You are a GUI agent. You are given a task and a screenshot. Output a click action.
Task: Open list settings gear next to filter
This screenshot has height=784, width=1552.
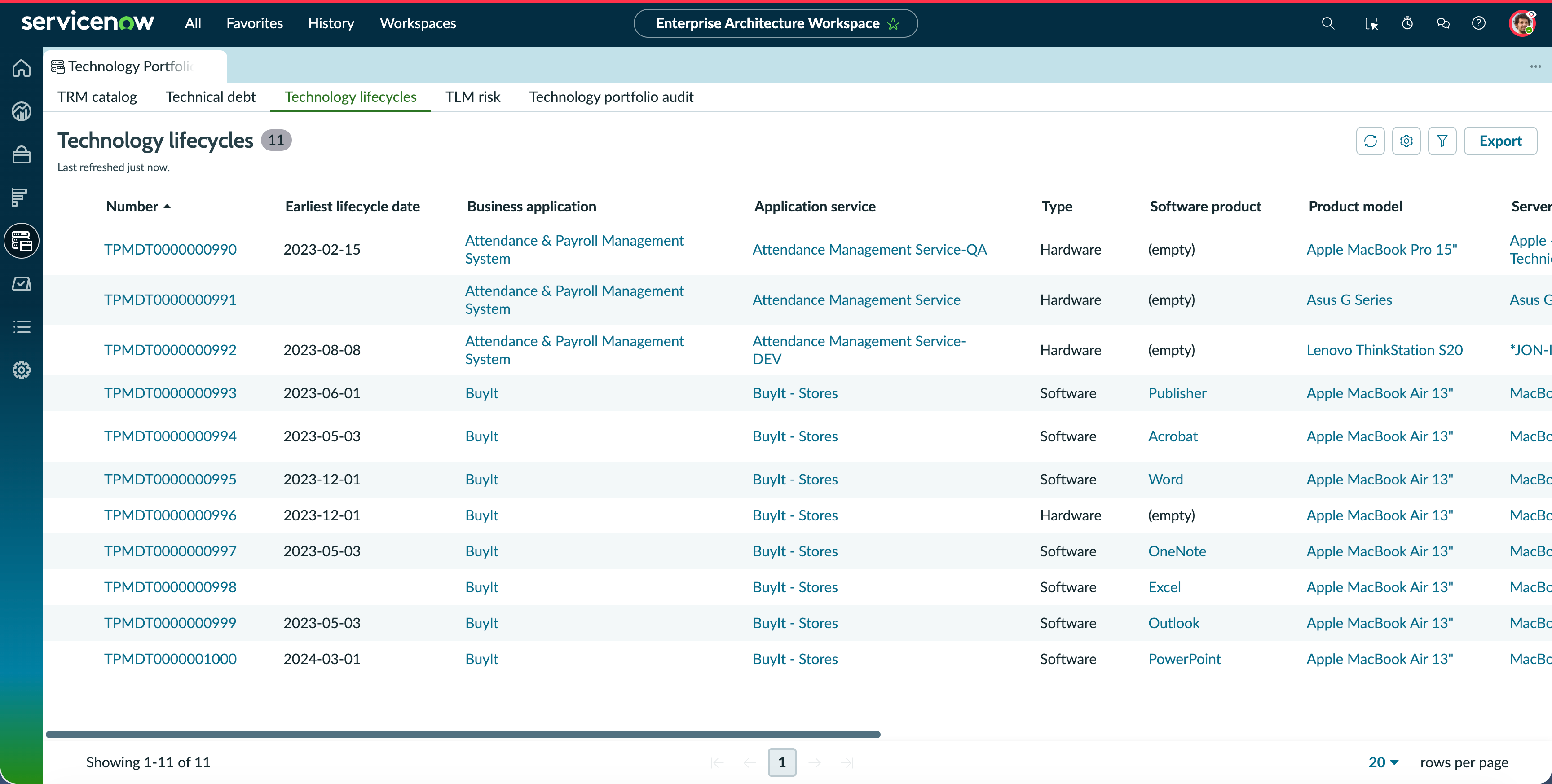[x=1406, y=141]
